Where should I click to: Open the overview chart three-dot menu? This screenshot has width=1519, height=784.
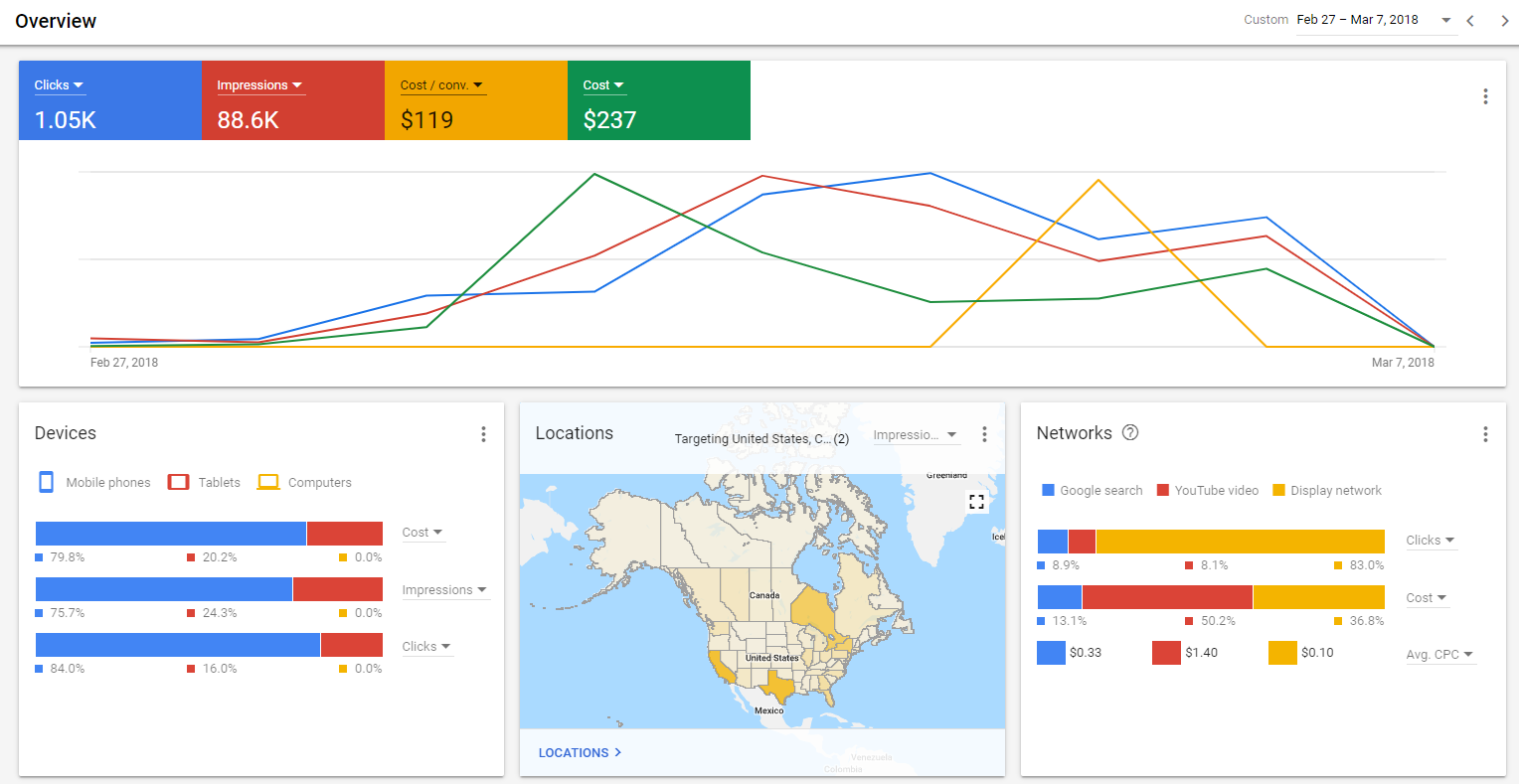(1485, 96)
